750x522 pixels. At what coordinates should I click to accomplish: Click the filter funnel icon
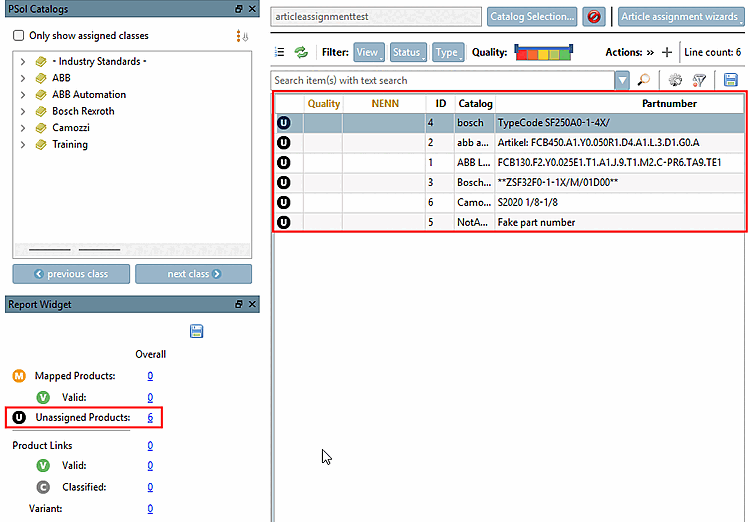699,80
